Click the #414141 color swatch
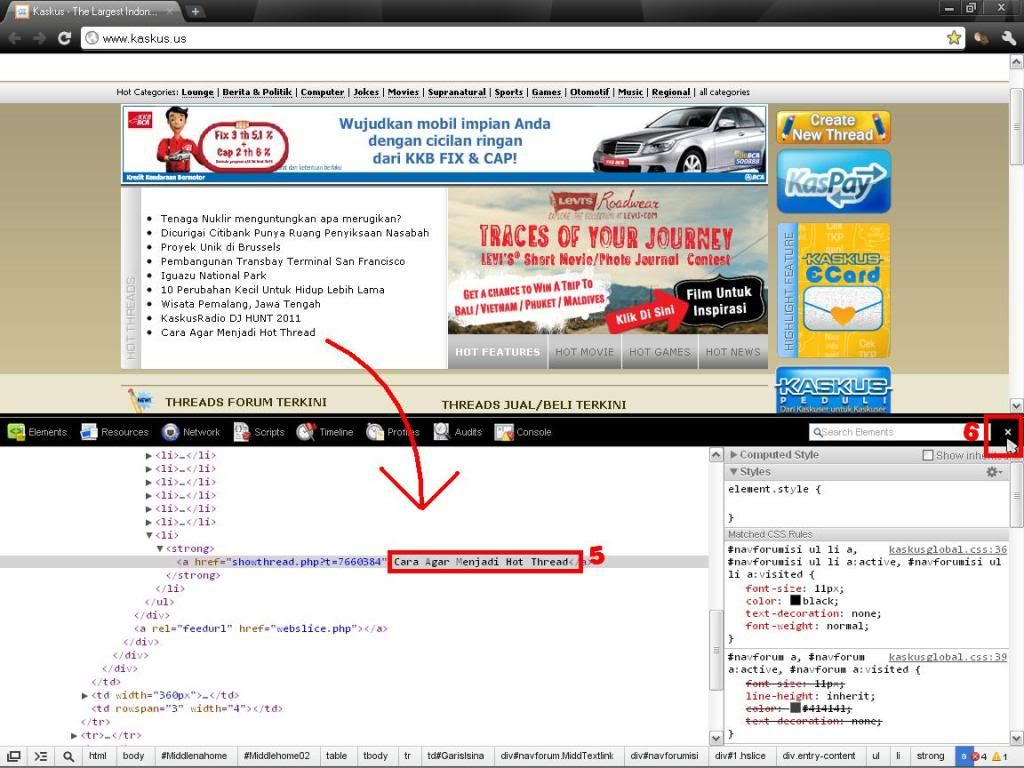This screenshot has height=768, width=1024. (795, 708)
